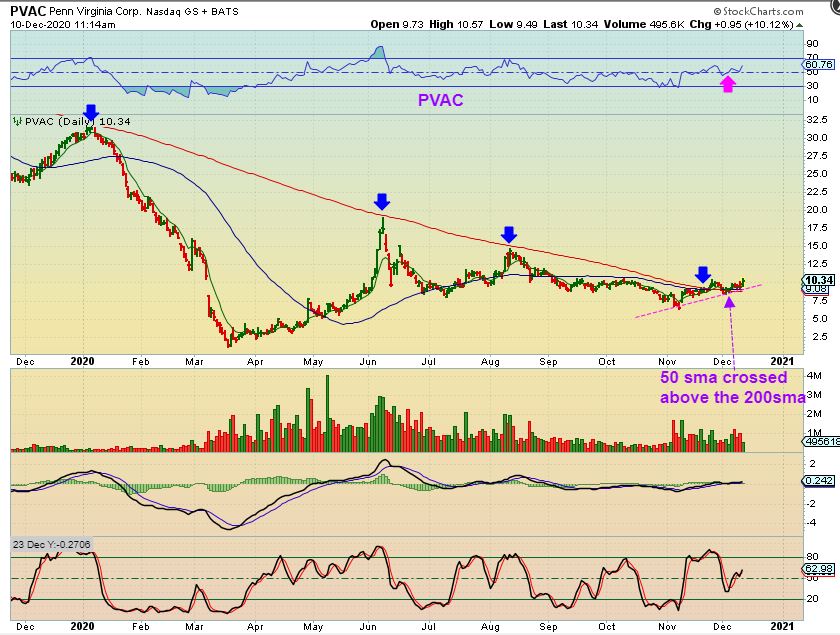Click the 27.5 label on price axis
Viewport: 840px width, 635px height.
coord(816,155)
